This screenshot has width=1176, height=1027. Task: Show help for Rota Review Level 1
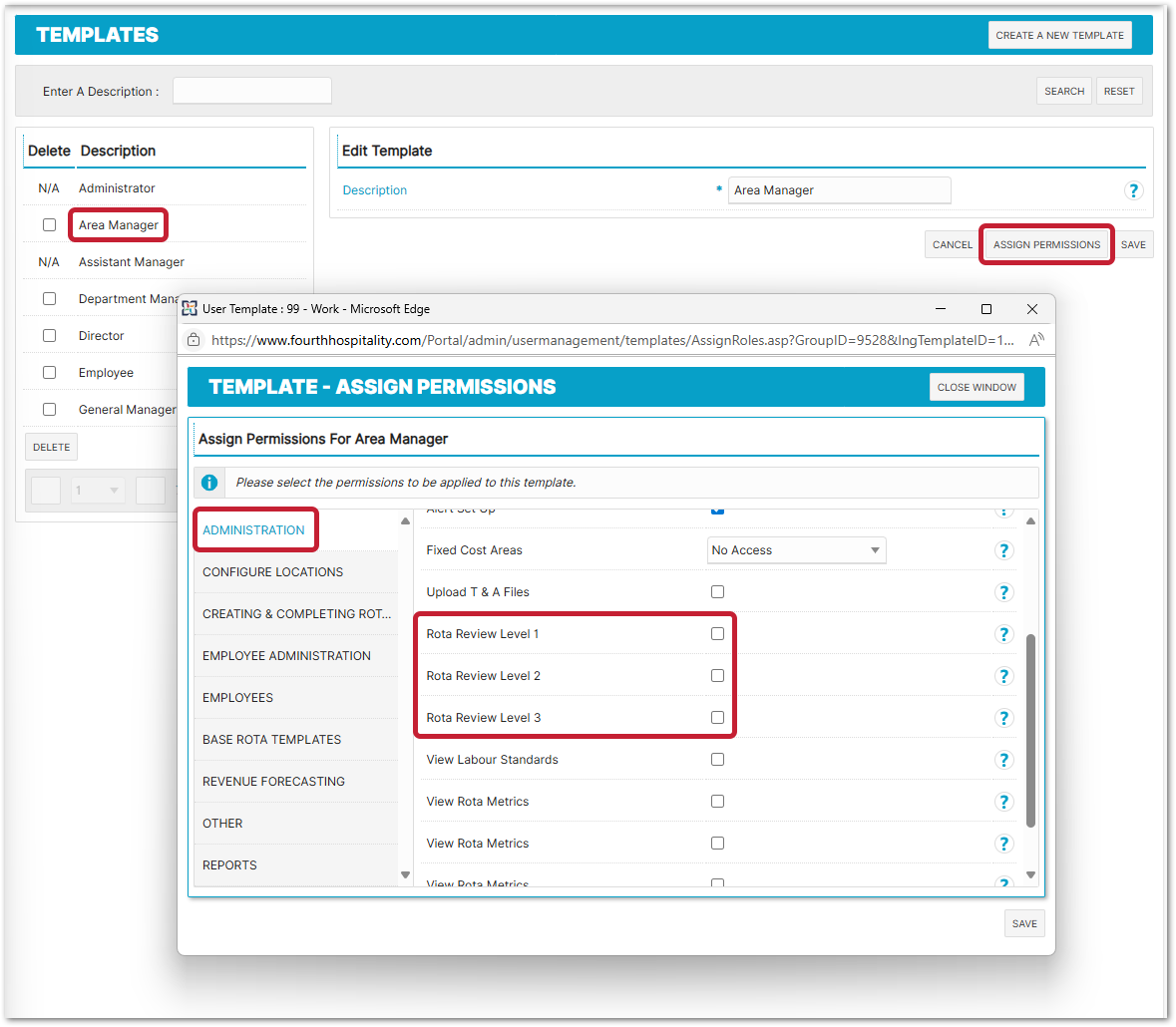(1004, 634)
